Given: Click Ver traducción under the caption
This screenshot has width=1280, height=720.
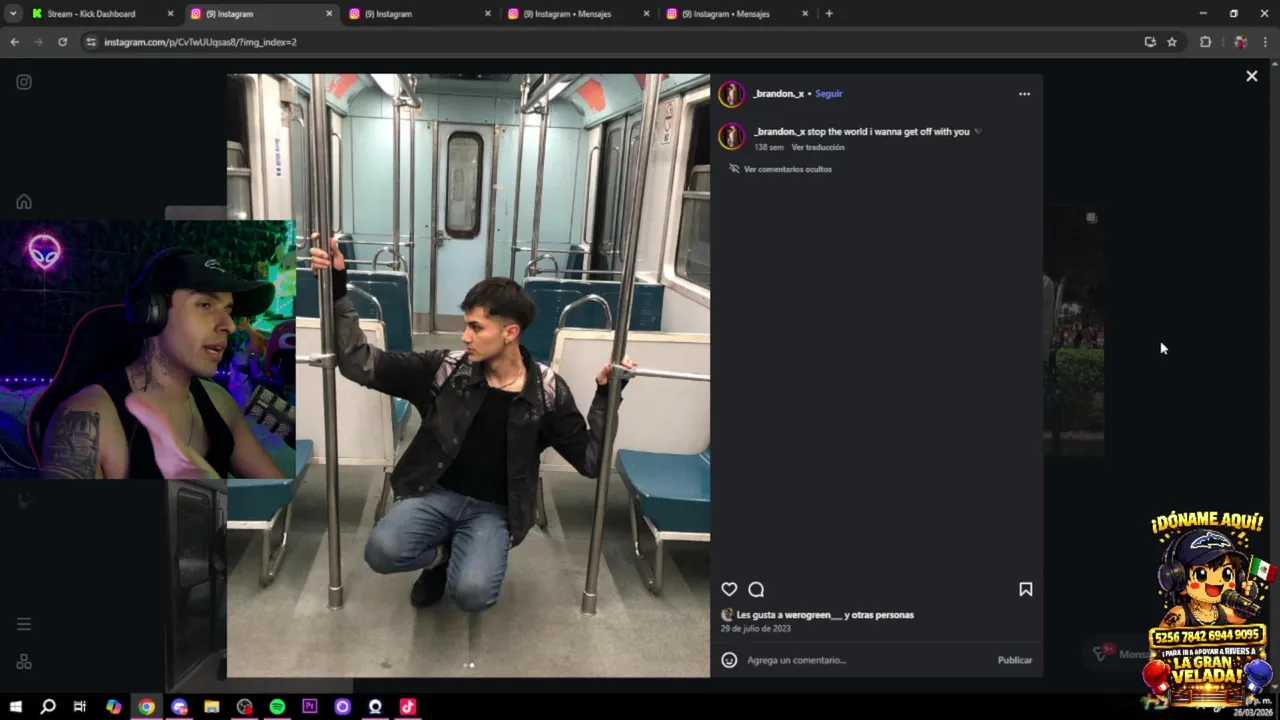Looking at the screenshot, I should click(818, 147).
